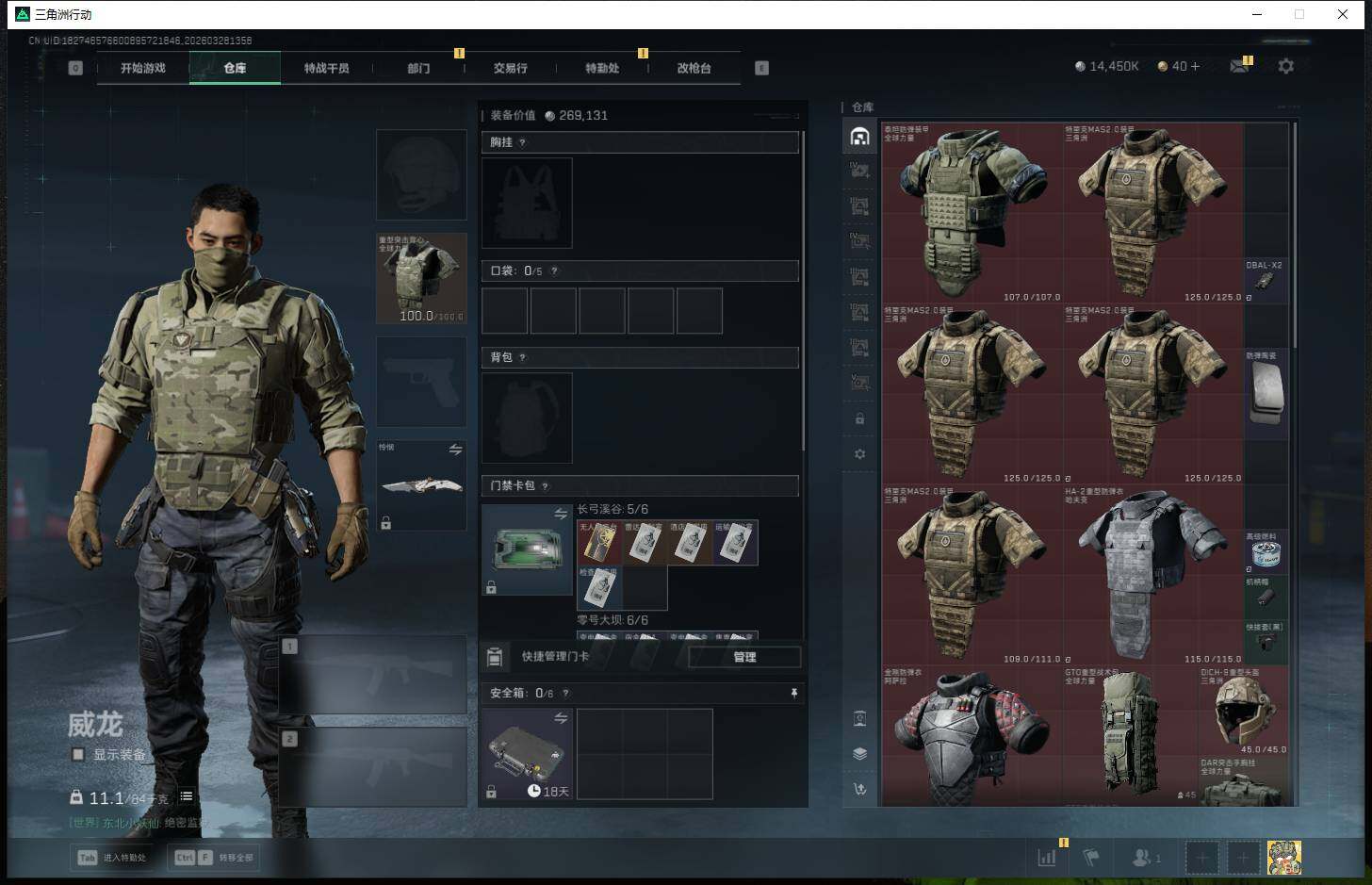
Task: Select the 快拔套(黑) item
Action: coord(1266,643)
